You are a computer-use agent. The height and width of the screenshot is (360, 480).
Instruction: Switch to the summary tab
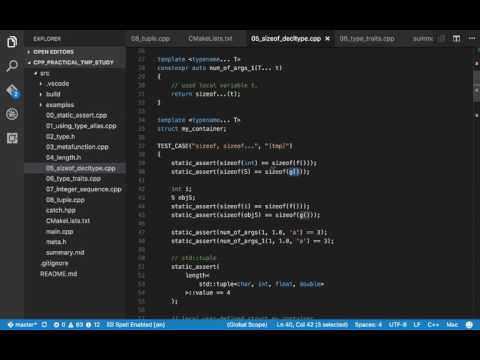(422, 39)
